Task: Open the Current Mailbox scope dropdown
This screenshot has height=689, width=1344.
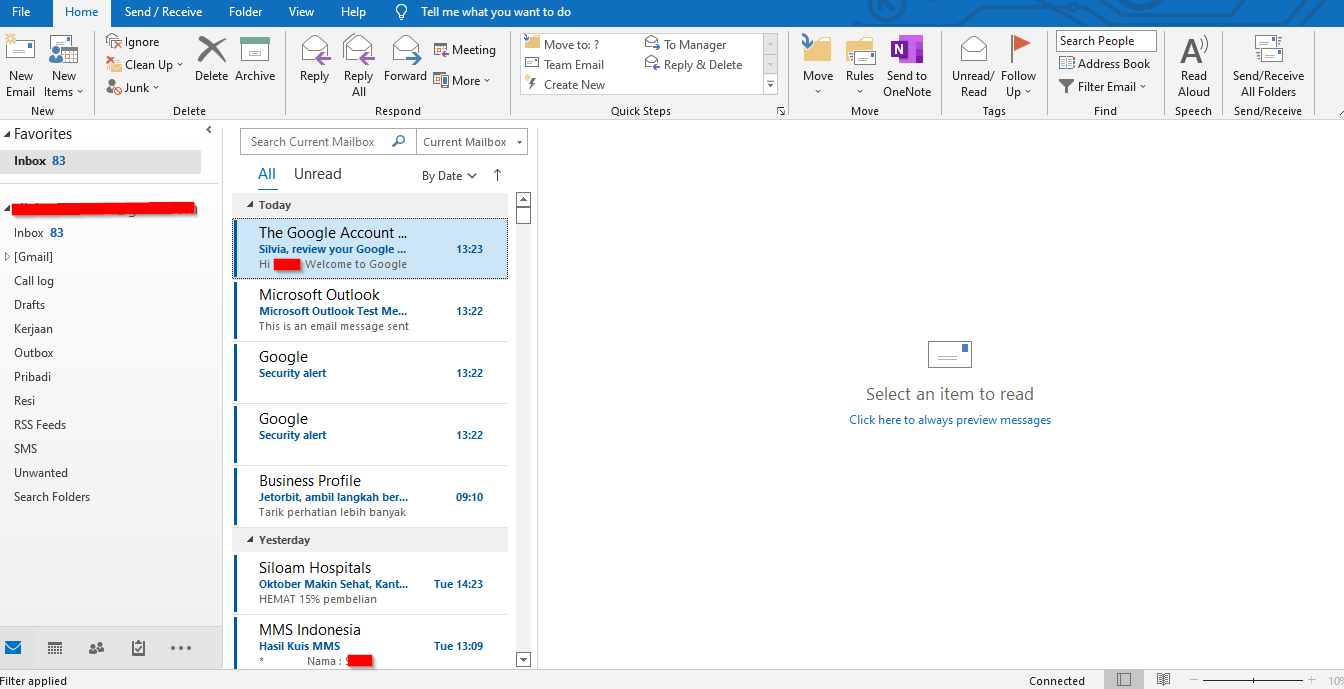Action: (472, 142)
